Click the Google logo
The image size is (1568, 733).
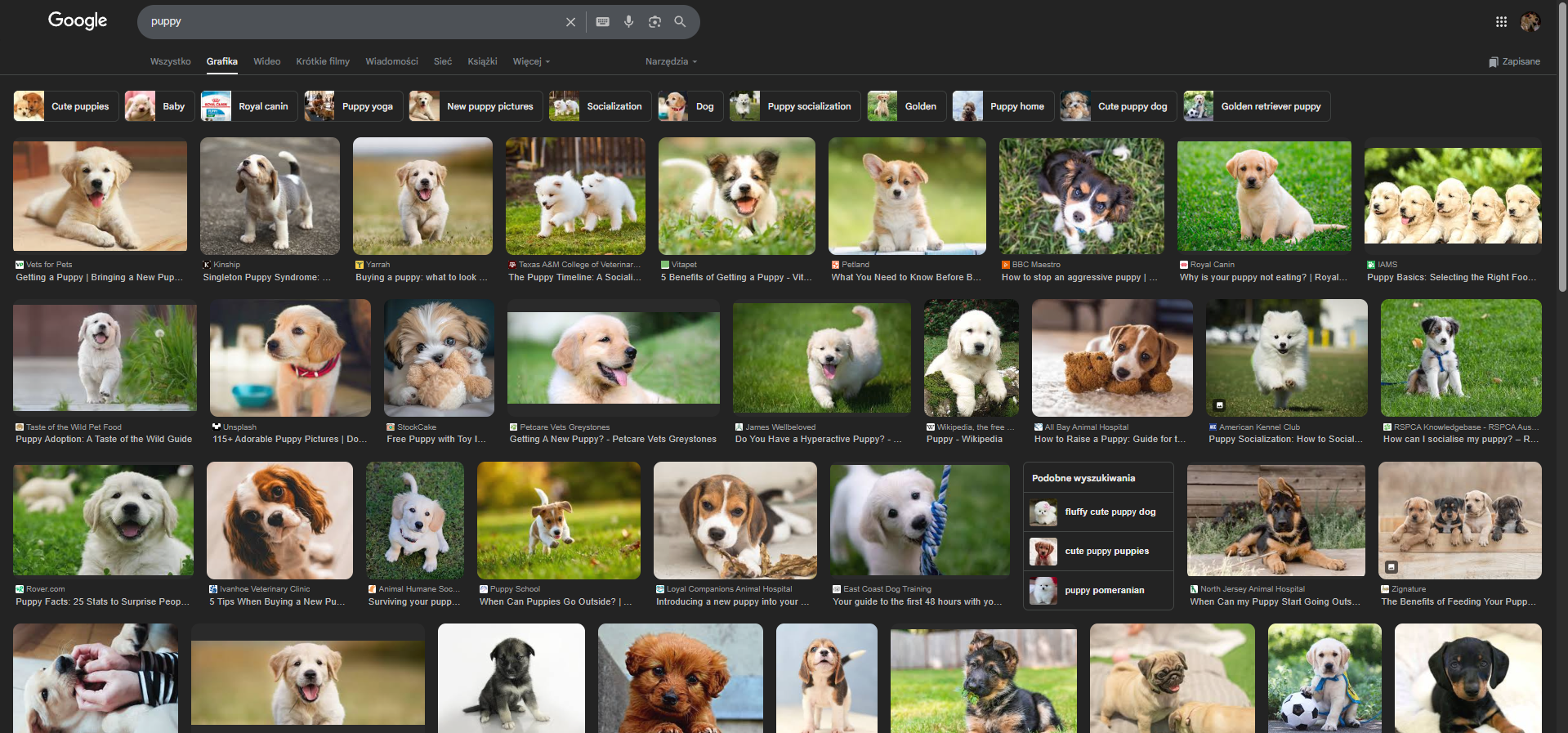click(x=78, y=21)
